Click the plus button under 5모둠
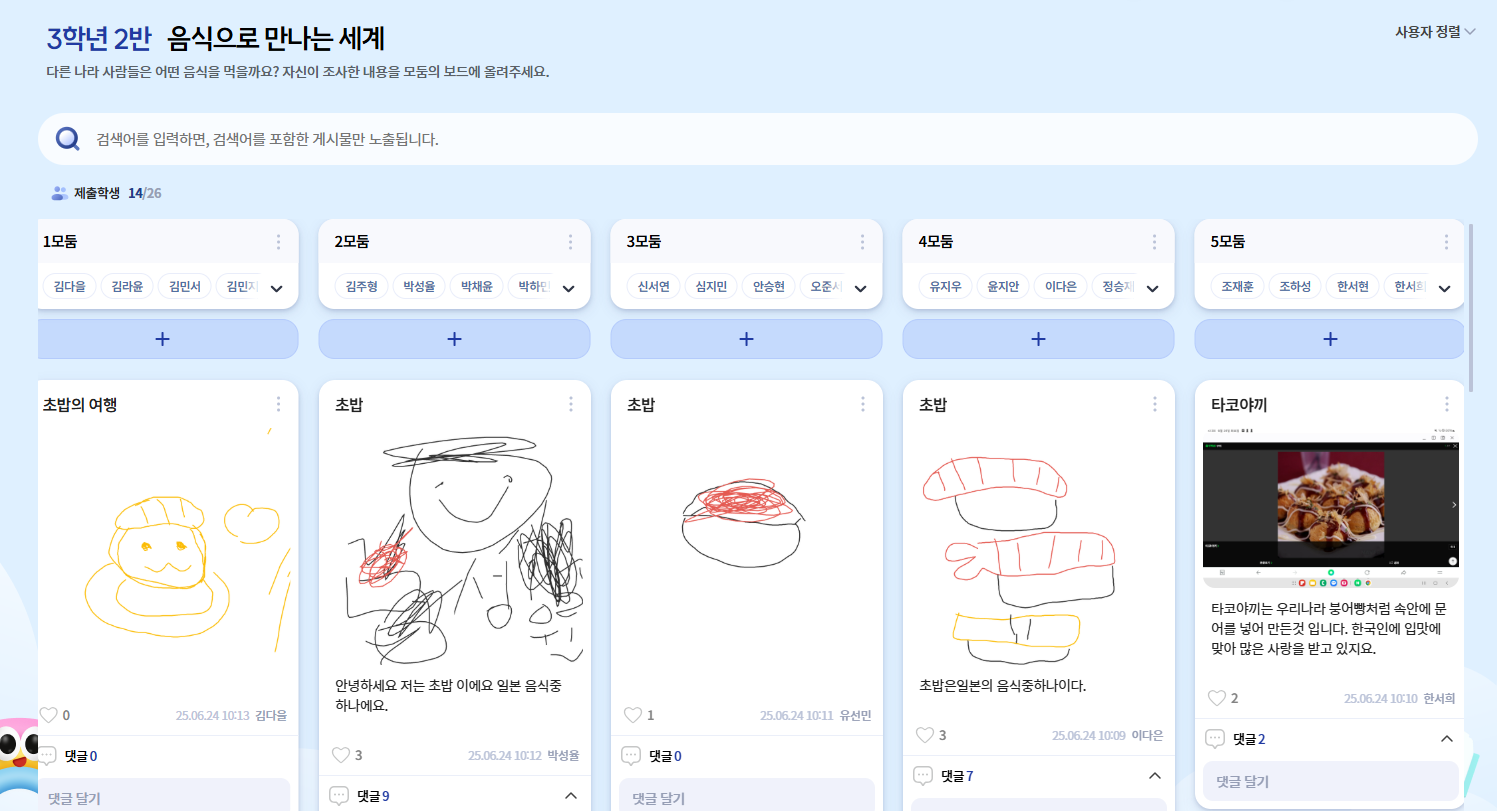Image resolution: width=1497 pixels, height=811 pixels. click(x=1330, y=339)
